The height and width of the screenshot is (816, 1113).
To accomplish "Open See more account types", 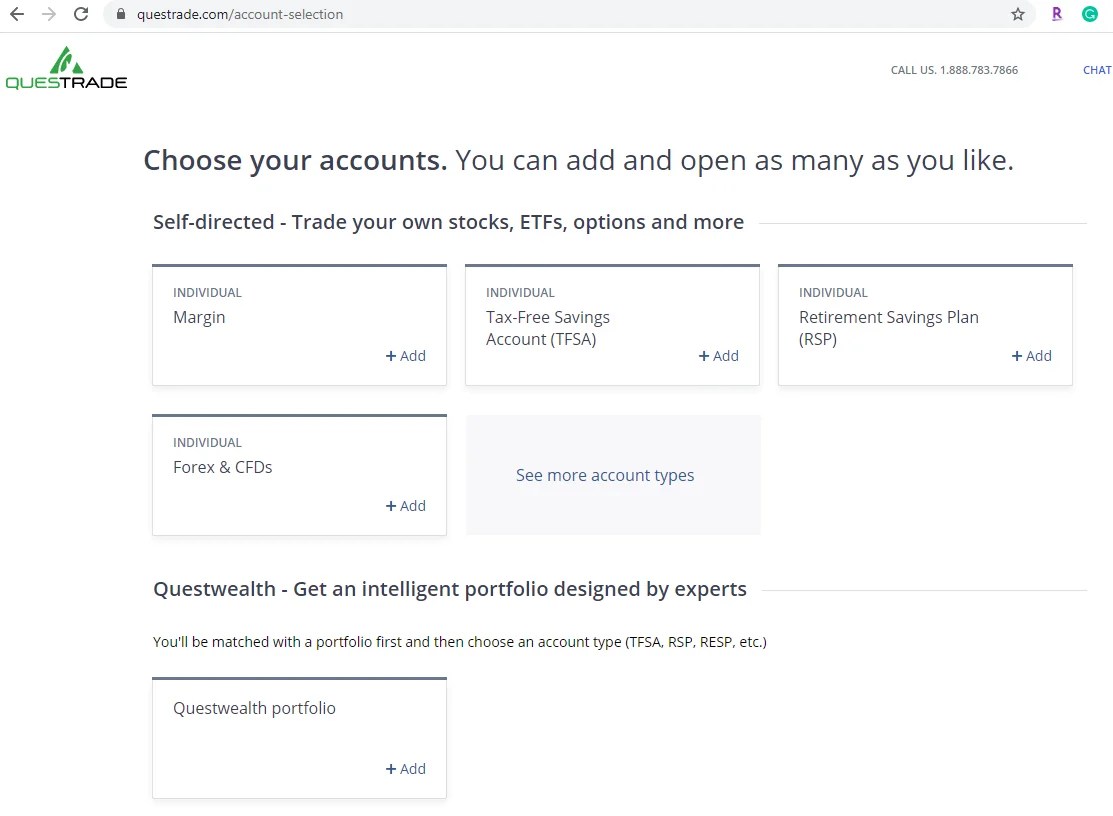I will pos(605,475).
